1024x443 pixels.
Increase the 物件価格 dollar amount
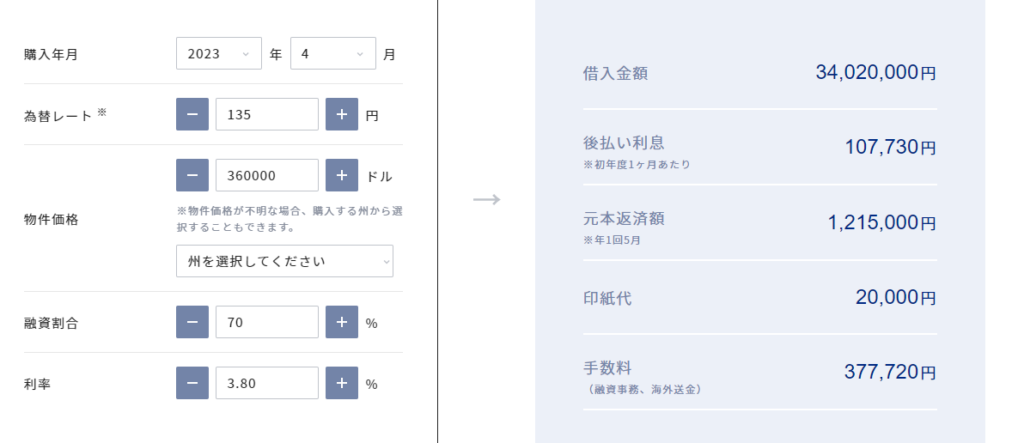341,175
